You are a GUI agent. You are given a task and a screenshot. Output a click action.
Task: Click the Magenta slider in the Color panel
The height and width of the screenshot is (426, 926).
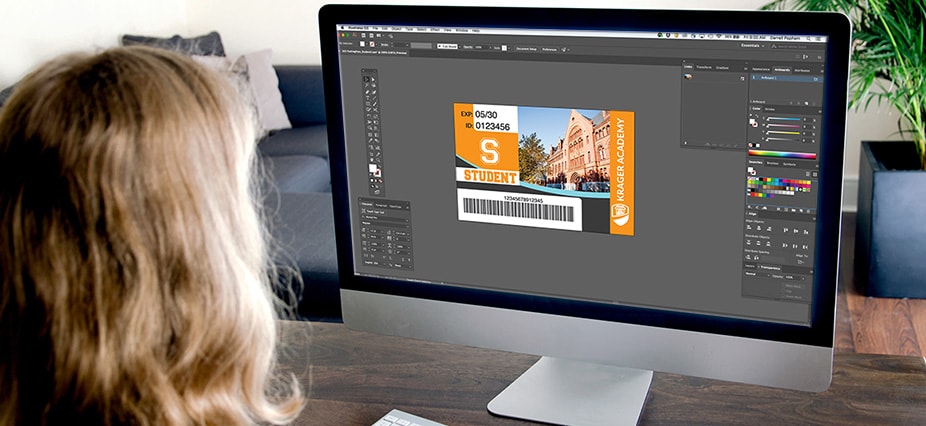(784, 126)
